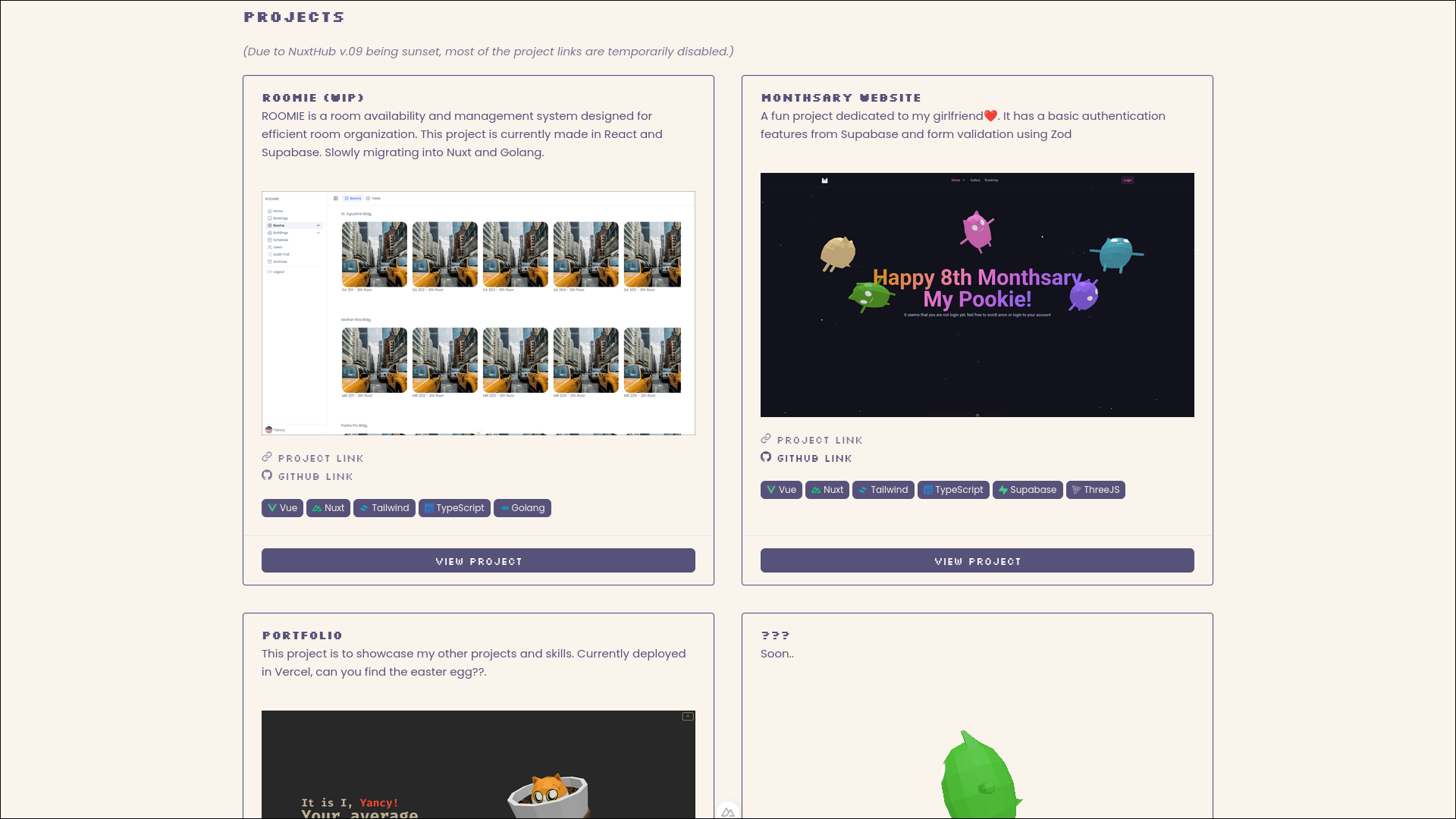
Task: Click Happy 8th Monthsary preview image
Action: [x=977, y=295]
